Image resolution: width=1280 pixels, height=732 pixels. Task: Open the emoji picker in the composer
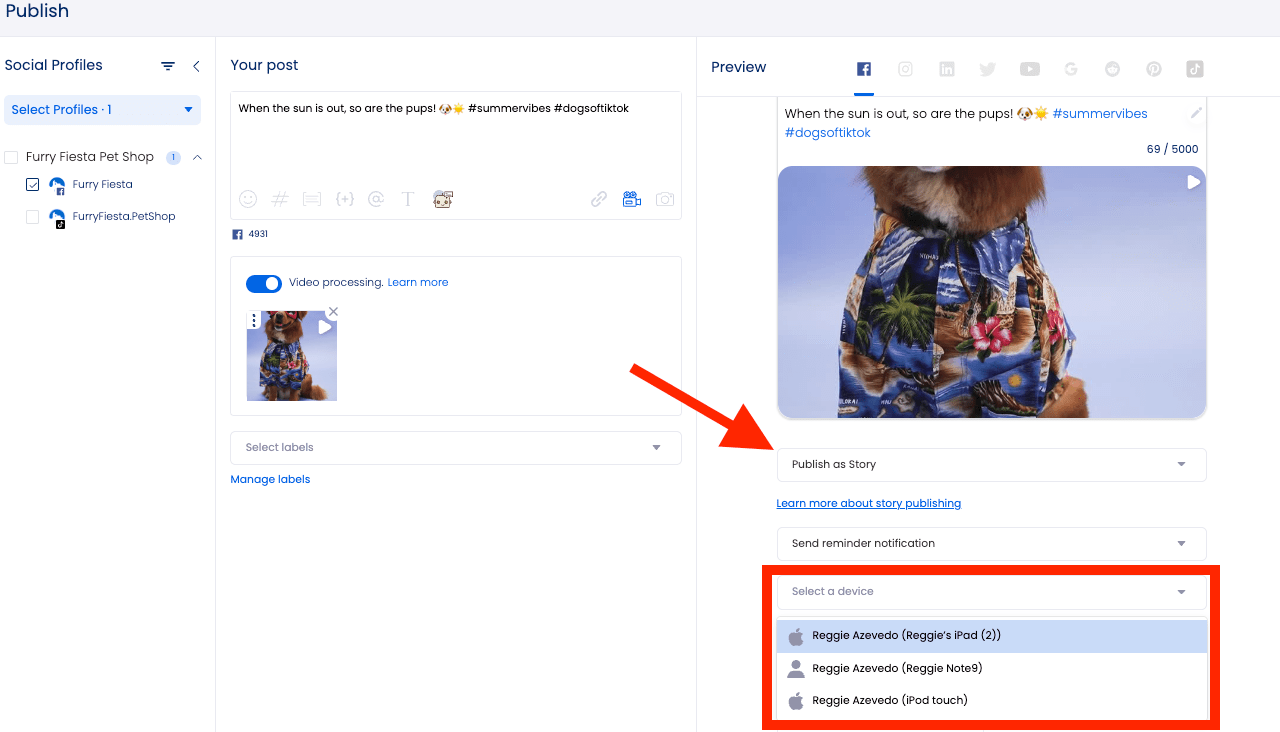248,199
